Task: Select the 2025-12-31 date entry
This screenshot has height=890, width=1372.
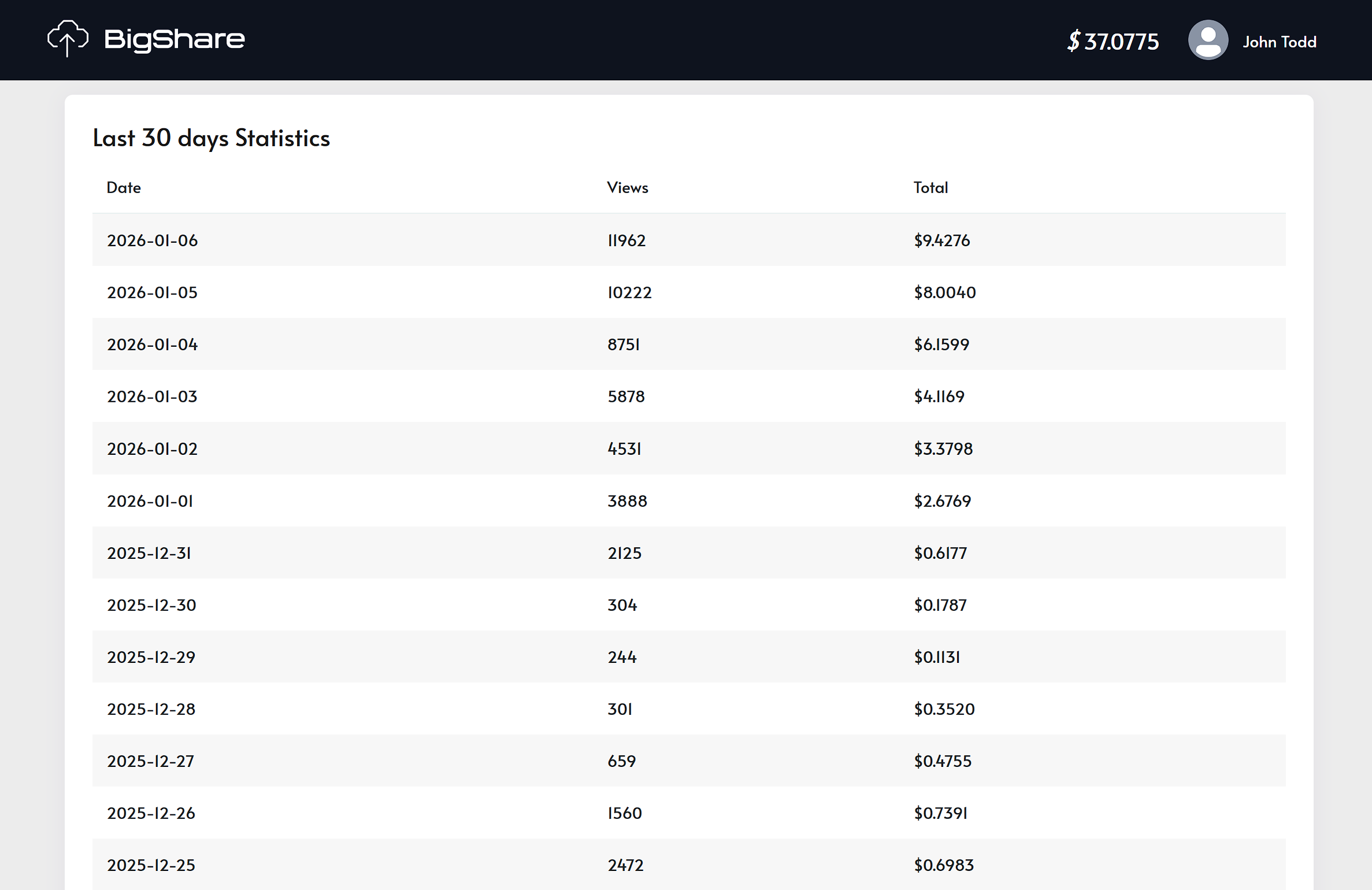Action: pos(149,553)
